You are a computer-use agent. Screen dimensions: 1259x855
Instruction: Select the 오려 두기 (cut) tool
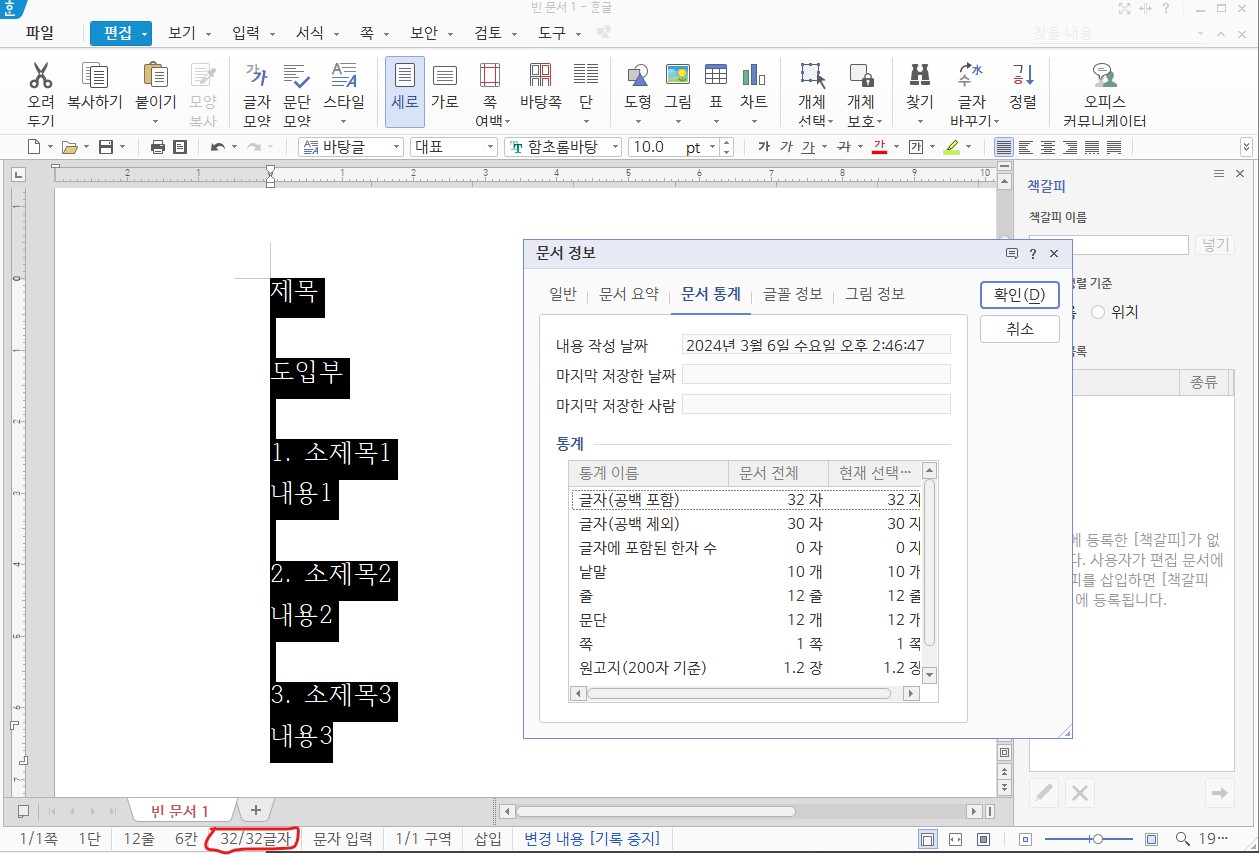[41, 92]
